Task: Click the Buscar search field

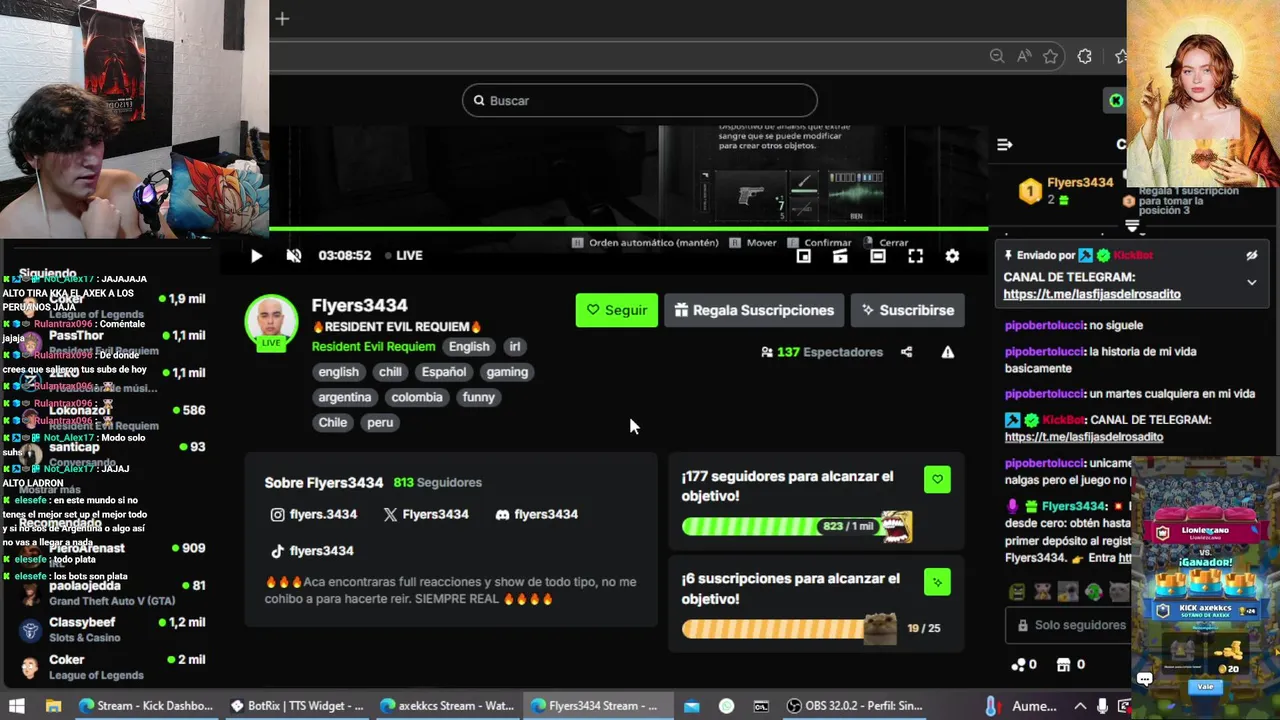Action: (x=640, y=100)
